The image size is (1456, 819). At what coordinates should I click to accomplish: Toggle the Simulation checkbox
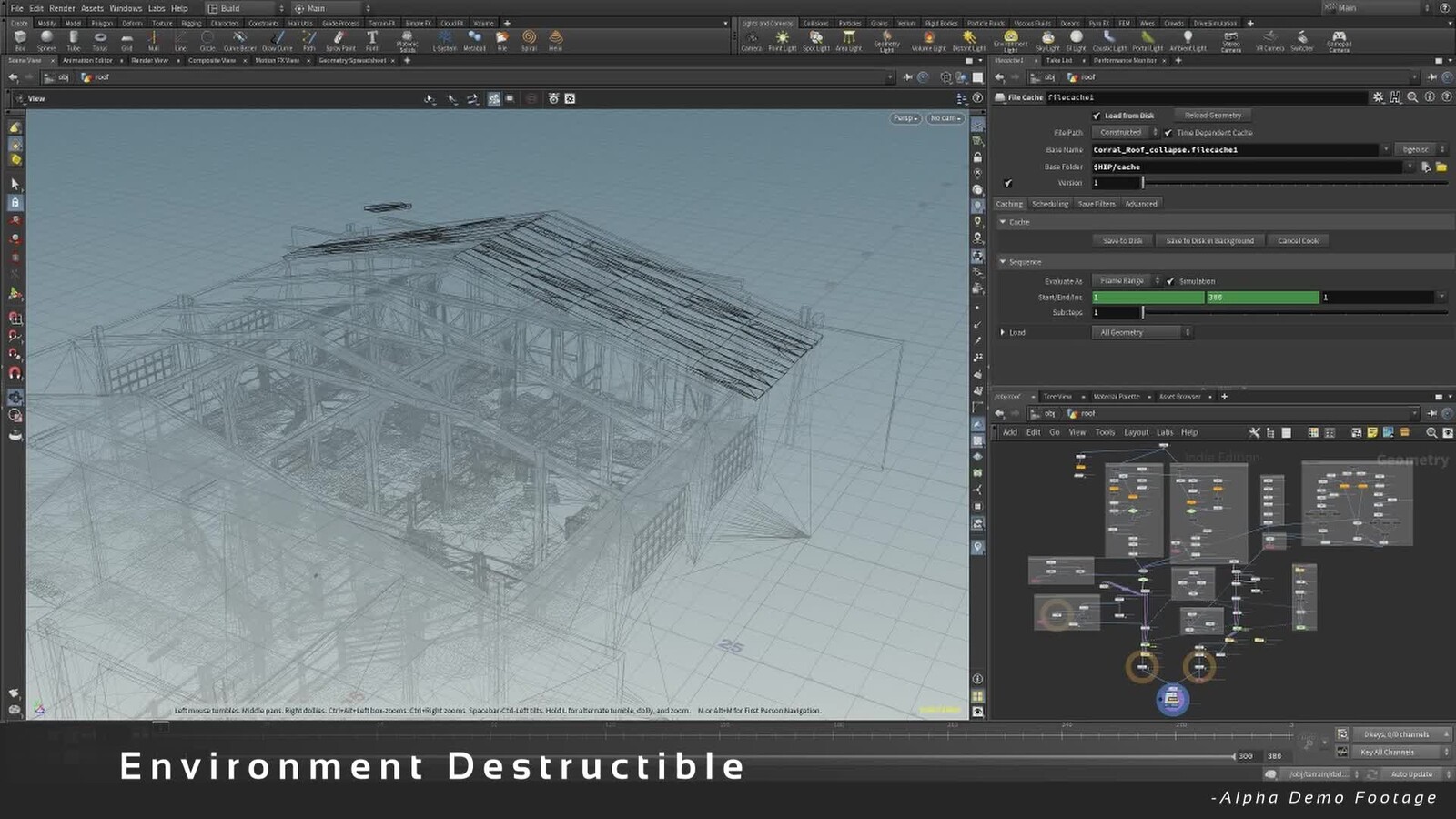pyautogui.click(x=1170, y=281)
